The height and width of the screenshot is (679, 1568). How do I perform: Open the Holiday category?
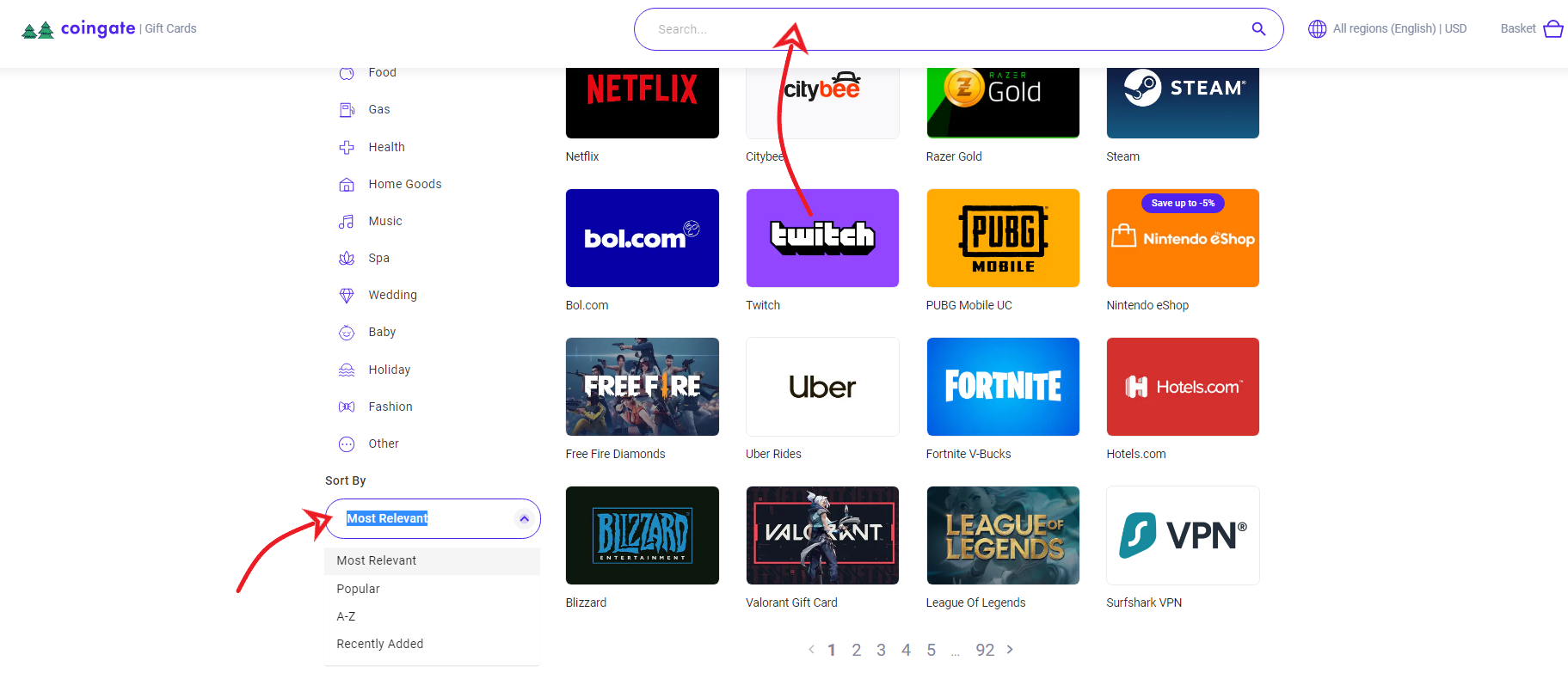click(x=389, y=370)
